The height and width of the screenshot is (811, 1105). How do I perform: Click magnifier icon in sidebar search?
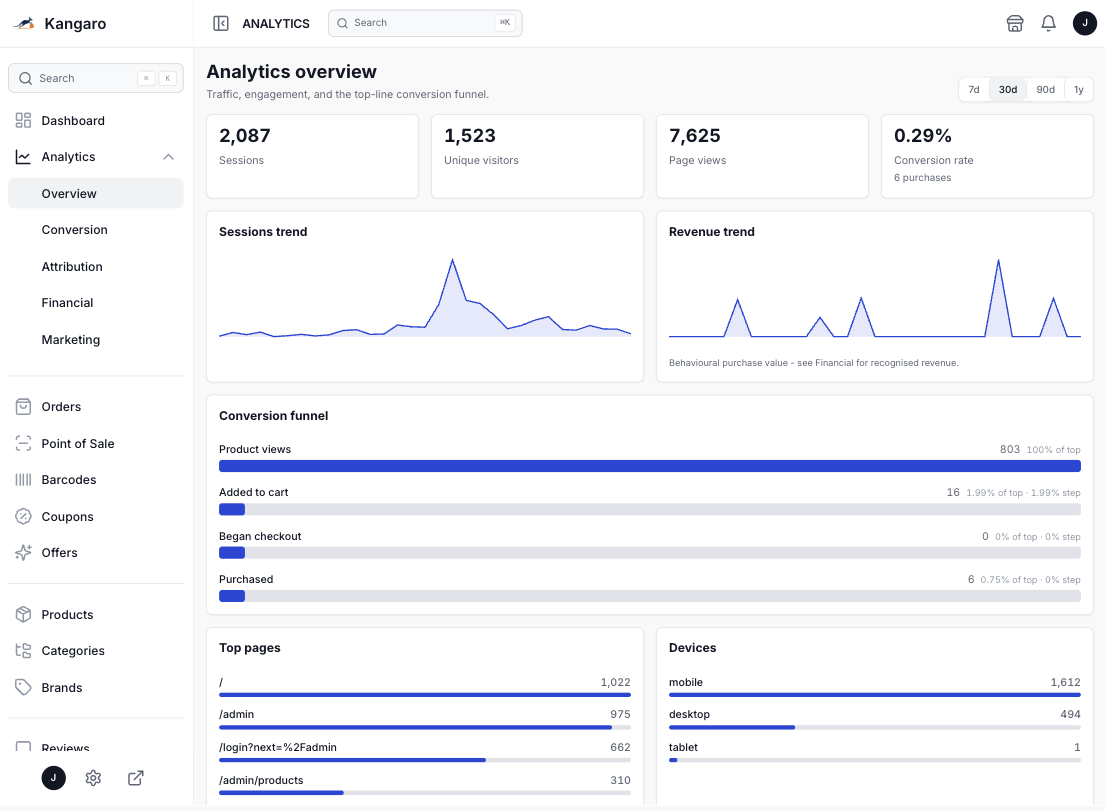(x=25, y=78)
